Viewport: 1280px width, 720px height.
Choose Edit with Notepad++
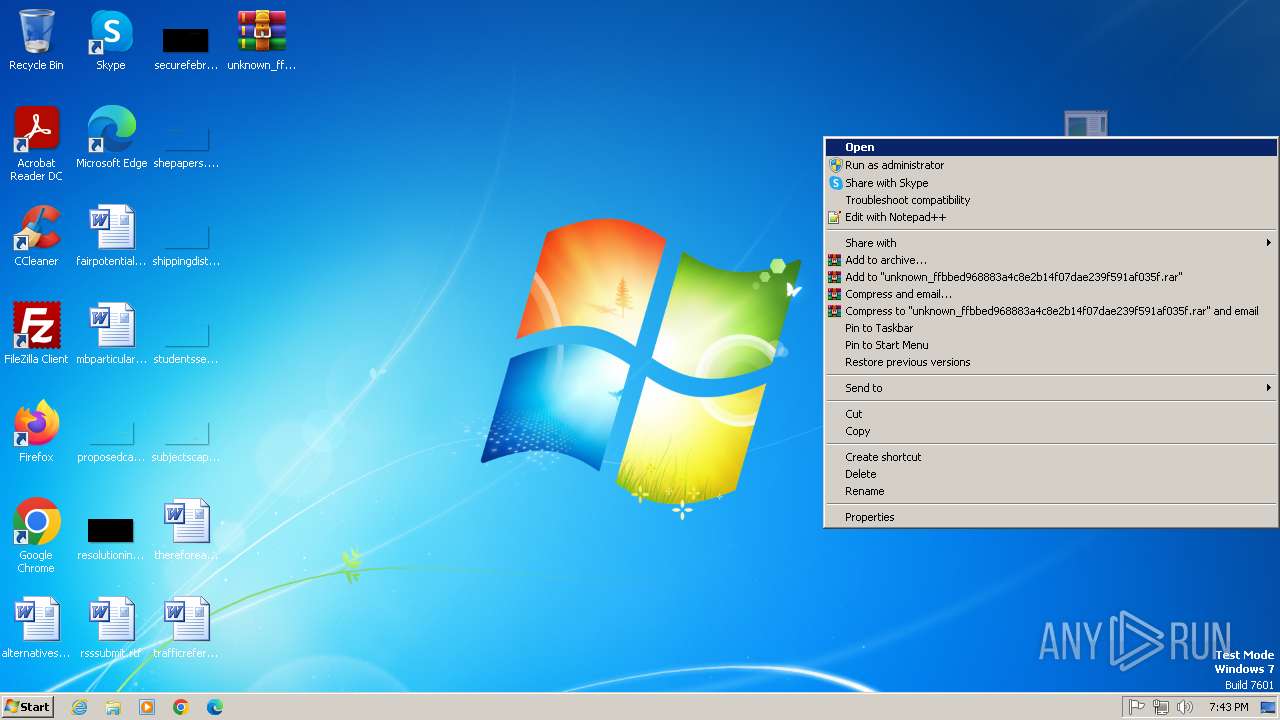click(x=1051, y=217)
